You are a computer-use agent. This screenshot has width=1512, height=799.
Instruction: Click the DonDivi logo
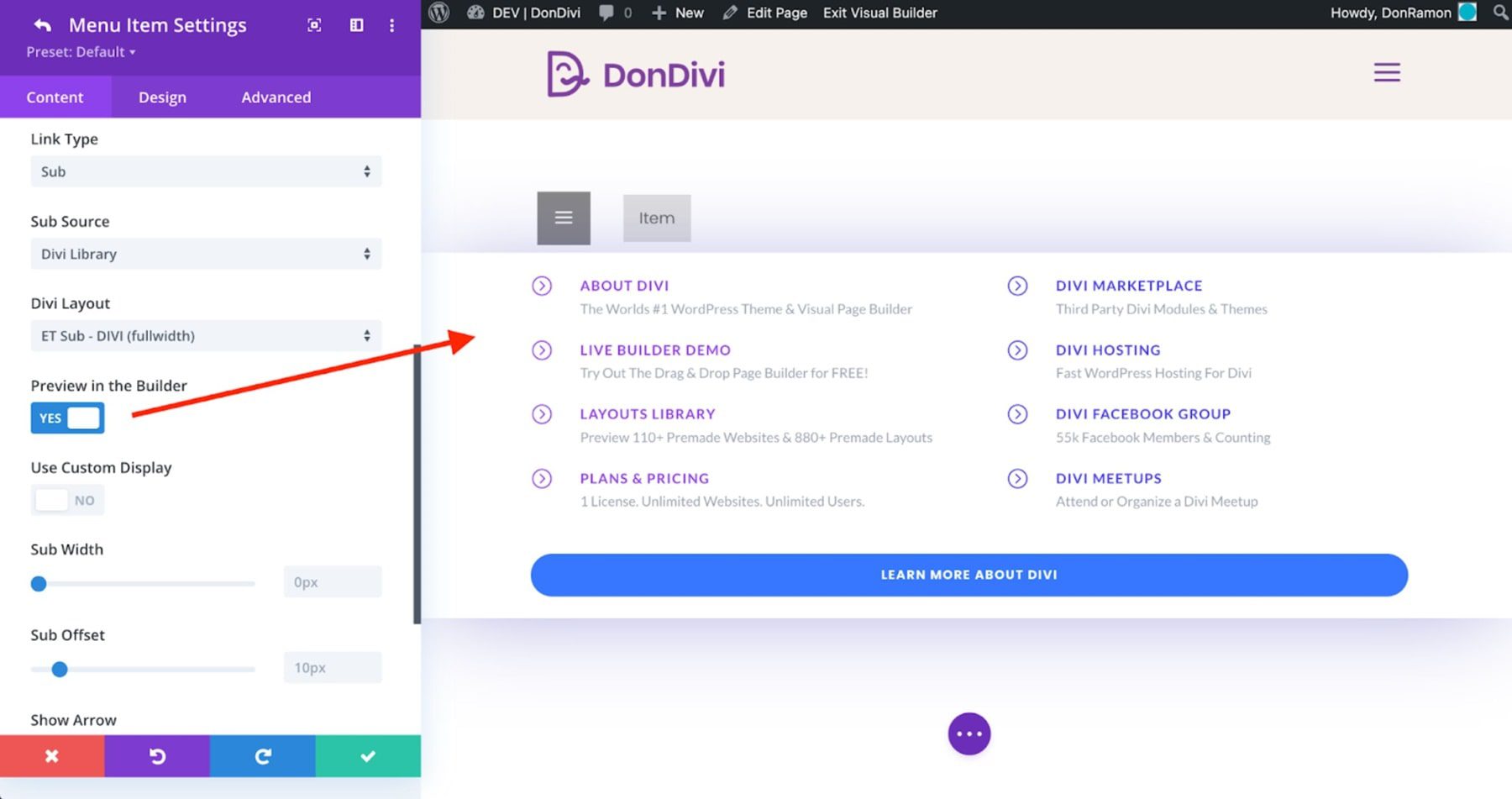tap(636, 74)
